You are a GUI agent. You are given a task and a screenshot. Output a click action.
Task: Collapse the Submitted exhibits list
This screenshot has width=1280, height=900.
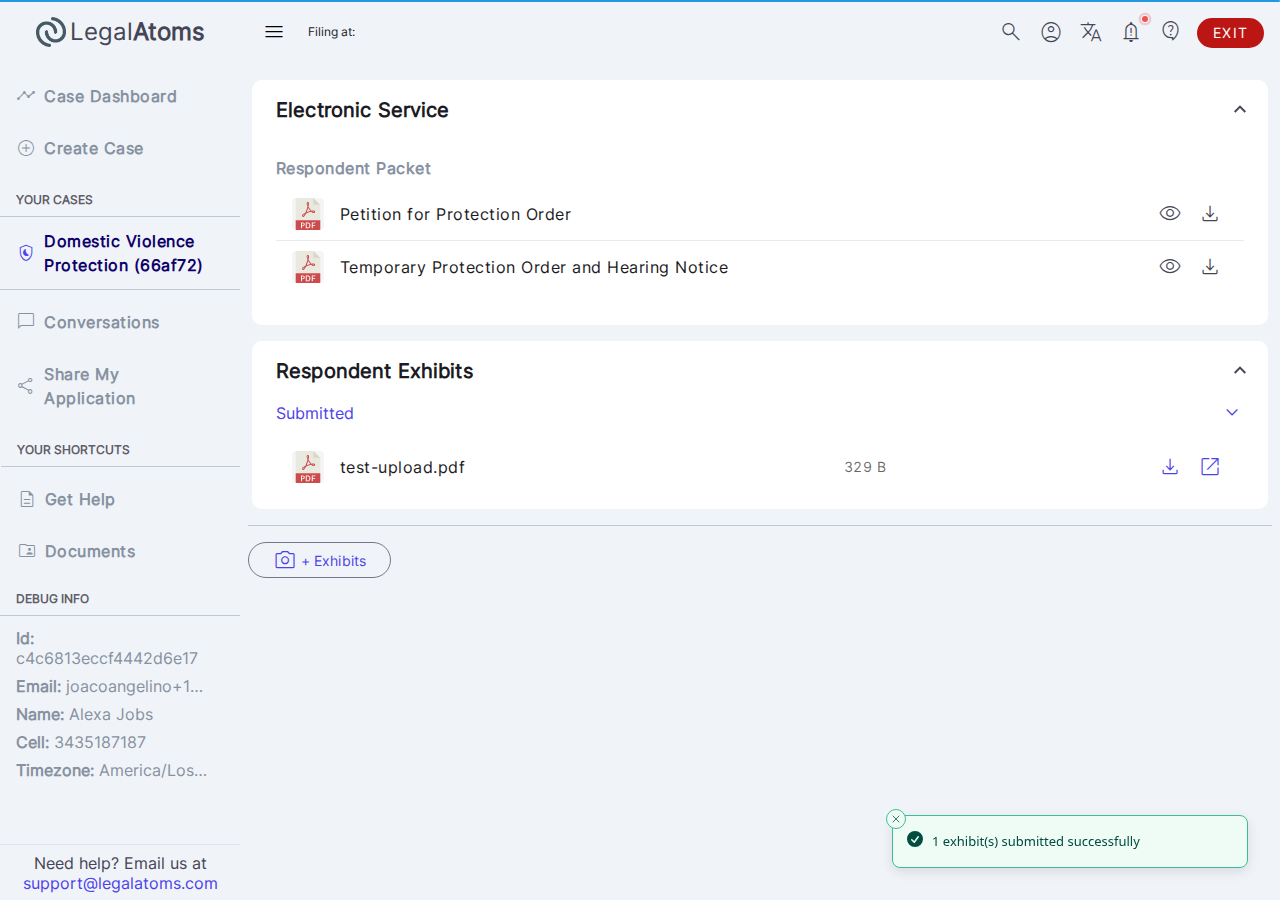pos(1232,412)
